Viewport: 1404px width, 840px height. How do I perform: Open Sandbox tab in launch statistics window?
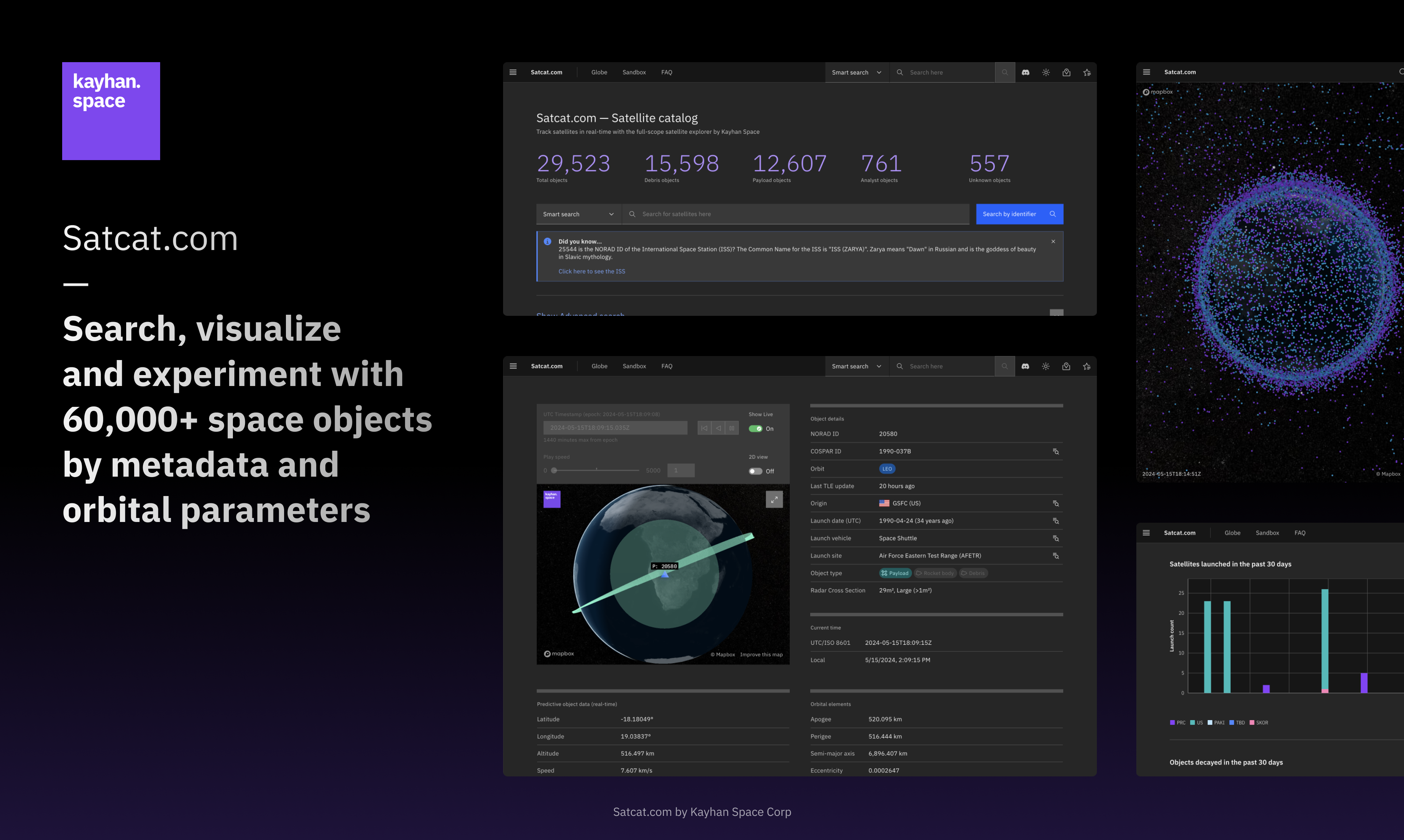1267,533
